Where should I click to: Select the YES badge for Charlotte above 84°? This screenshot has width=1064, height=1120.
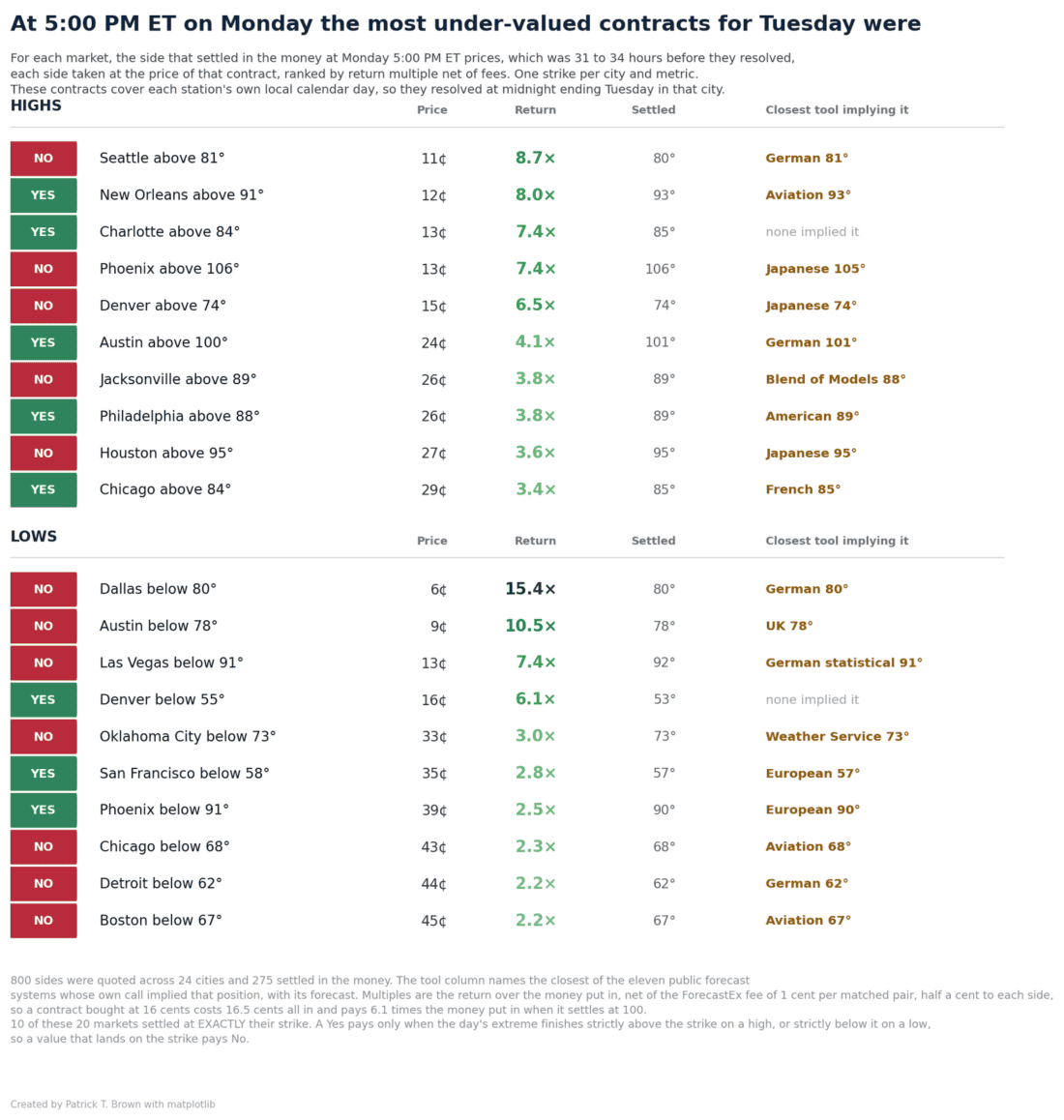(44, 232)
